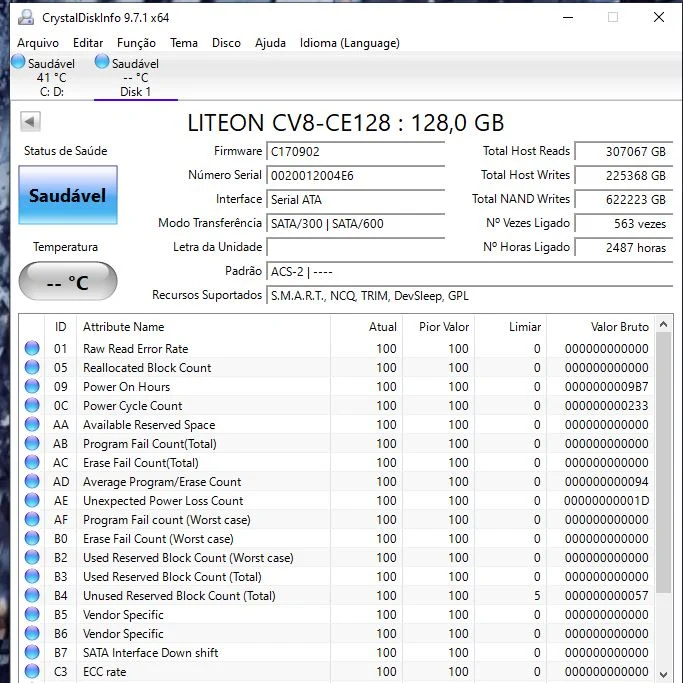This screenshot has width=683, height=683.
Task: Click the CrystalDiskInfo app icon in title bar
Action: point(26,17)
